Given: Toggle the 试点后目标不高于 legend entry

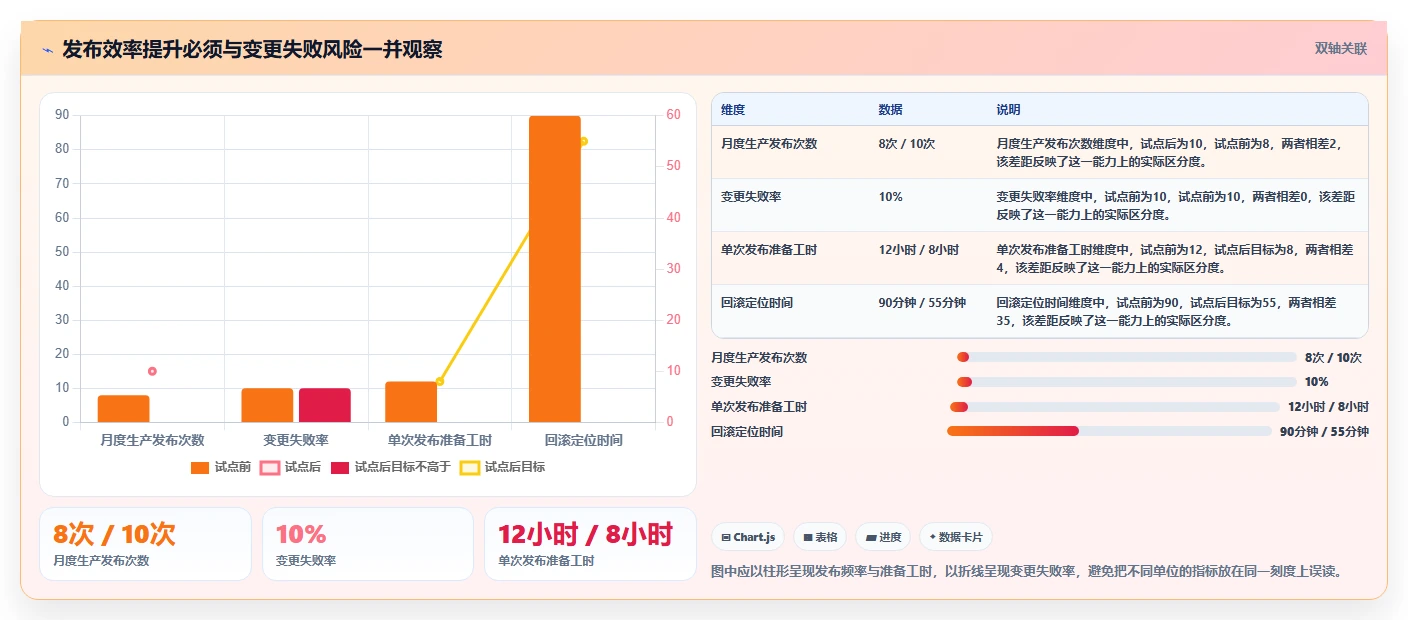Looking at the screenshot, I should pyautogui.click(x=391, y=467).
